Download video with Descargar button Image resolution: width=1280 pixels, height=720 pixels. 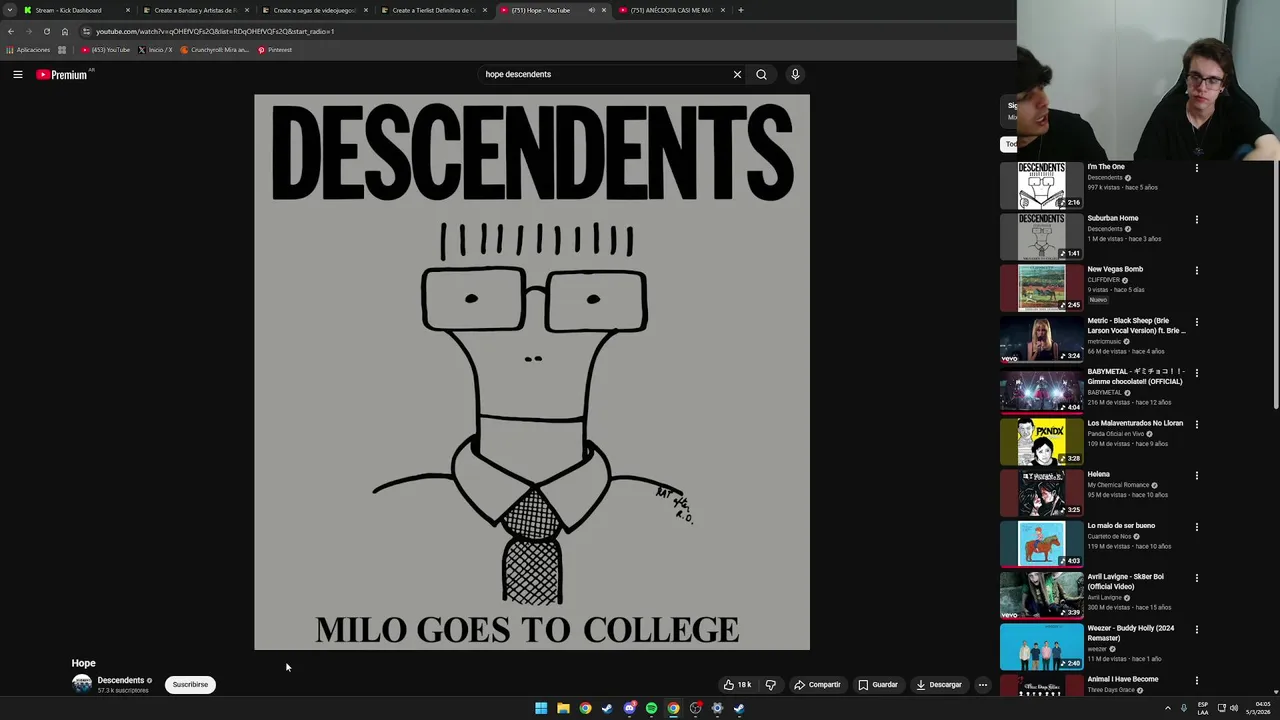(x=939, y=685)
